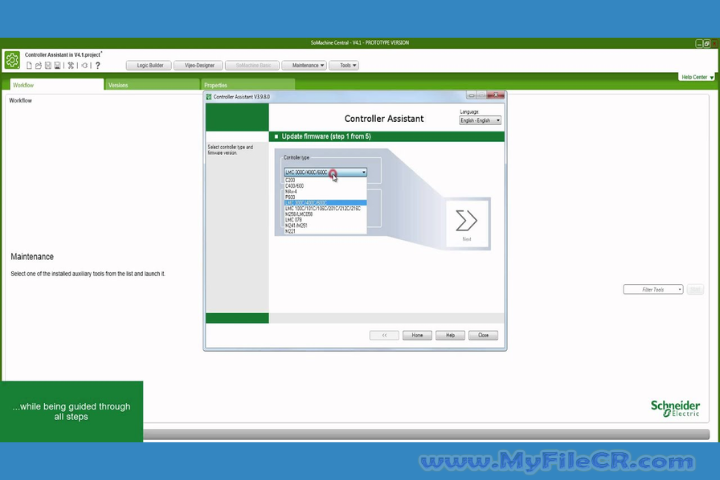Select M221 in the controller list
The width and height of the screenshot is (720, 480).
325,232
